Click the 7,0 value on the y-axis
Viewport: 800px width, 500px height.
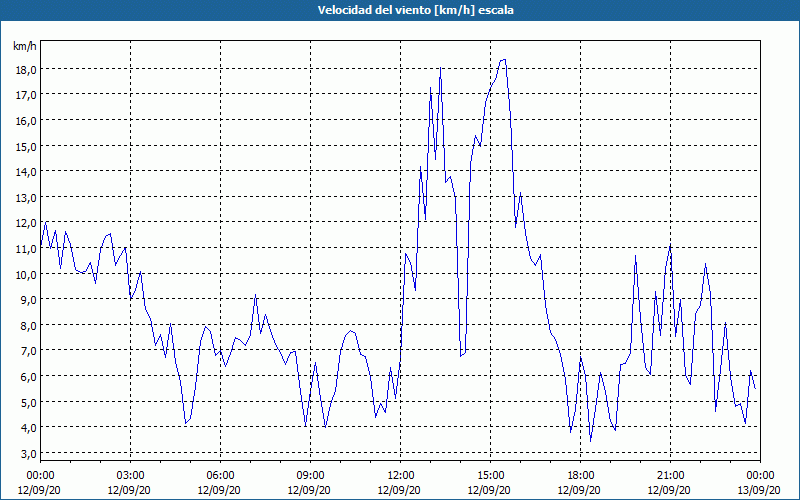pyautogui.click(x=28, y=351)
